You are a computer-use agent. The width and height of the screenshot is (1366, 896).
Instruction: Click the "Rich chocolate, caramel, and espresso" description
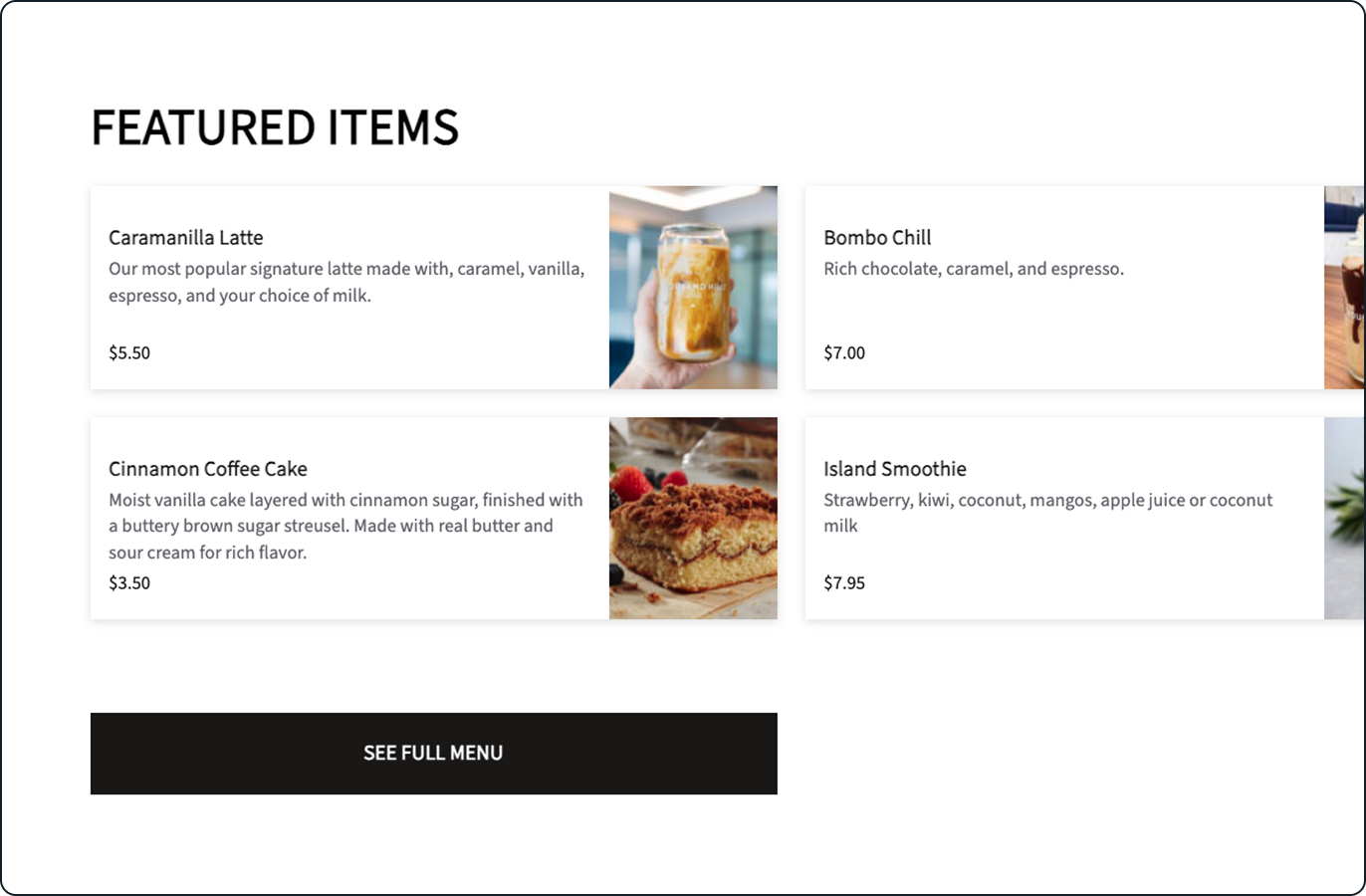(x=973, y=269)
